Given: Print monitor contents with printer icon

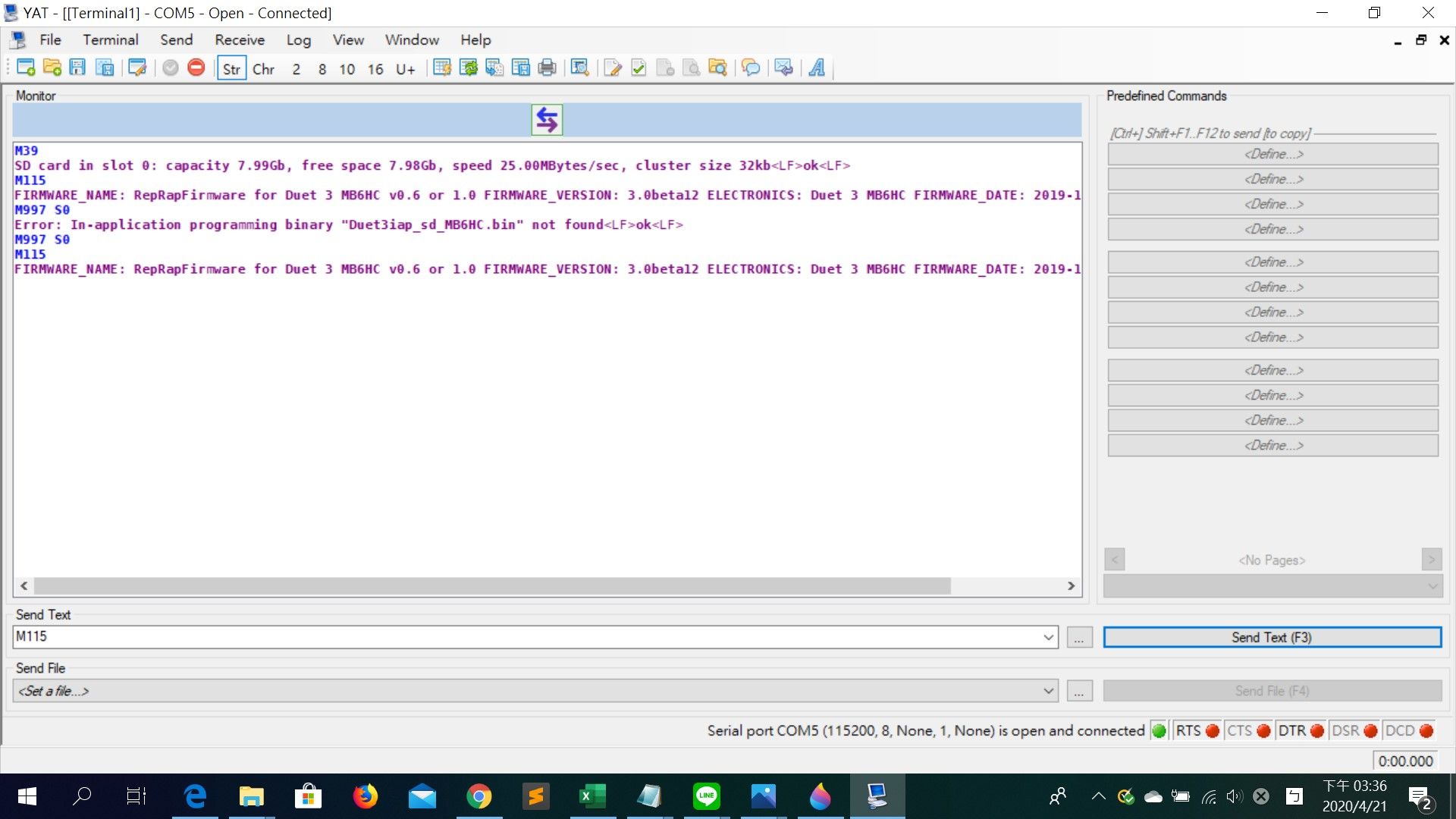Looking at the screenshot, I should click(547, 67).
